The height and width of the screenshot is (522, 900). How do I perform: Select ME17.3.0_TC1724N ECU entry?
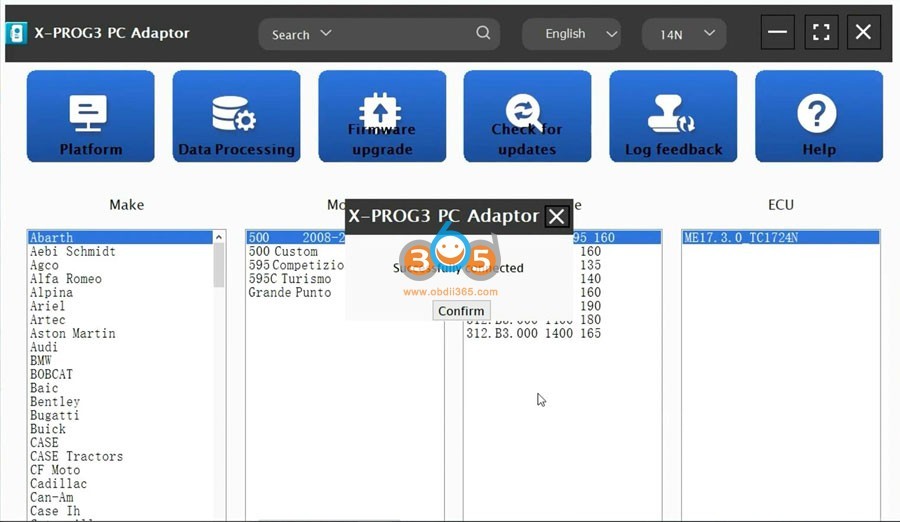781,237
